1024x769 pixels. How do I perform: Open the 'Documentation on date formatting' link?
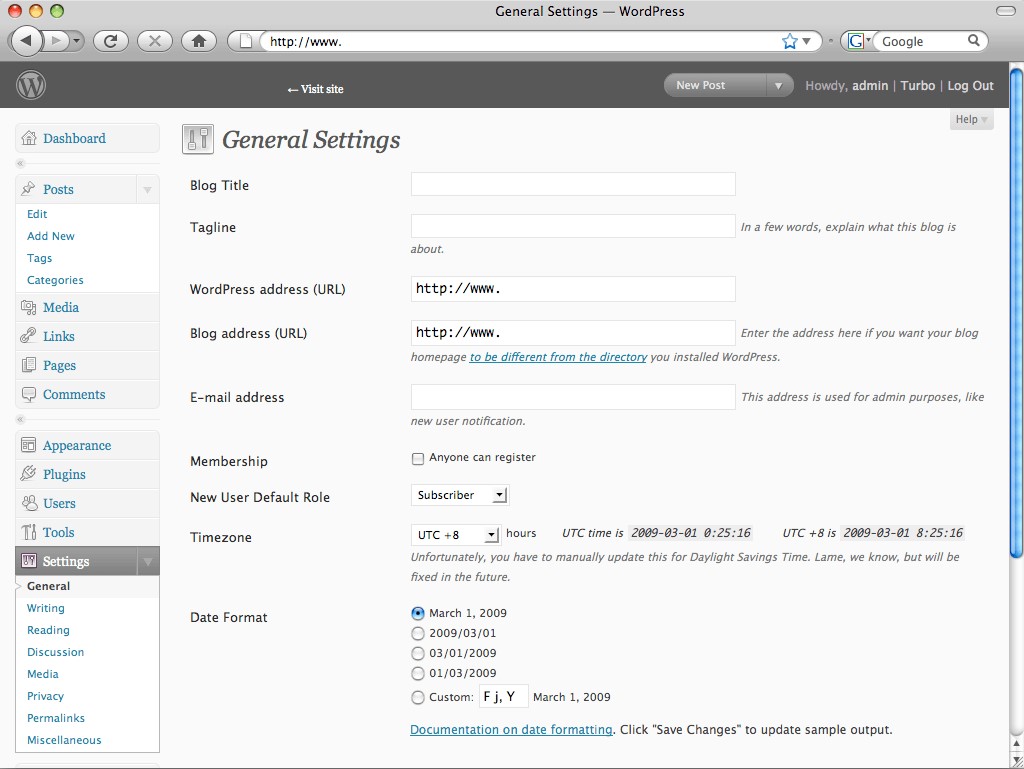511,730
